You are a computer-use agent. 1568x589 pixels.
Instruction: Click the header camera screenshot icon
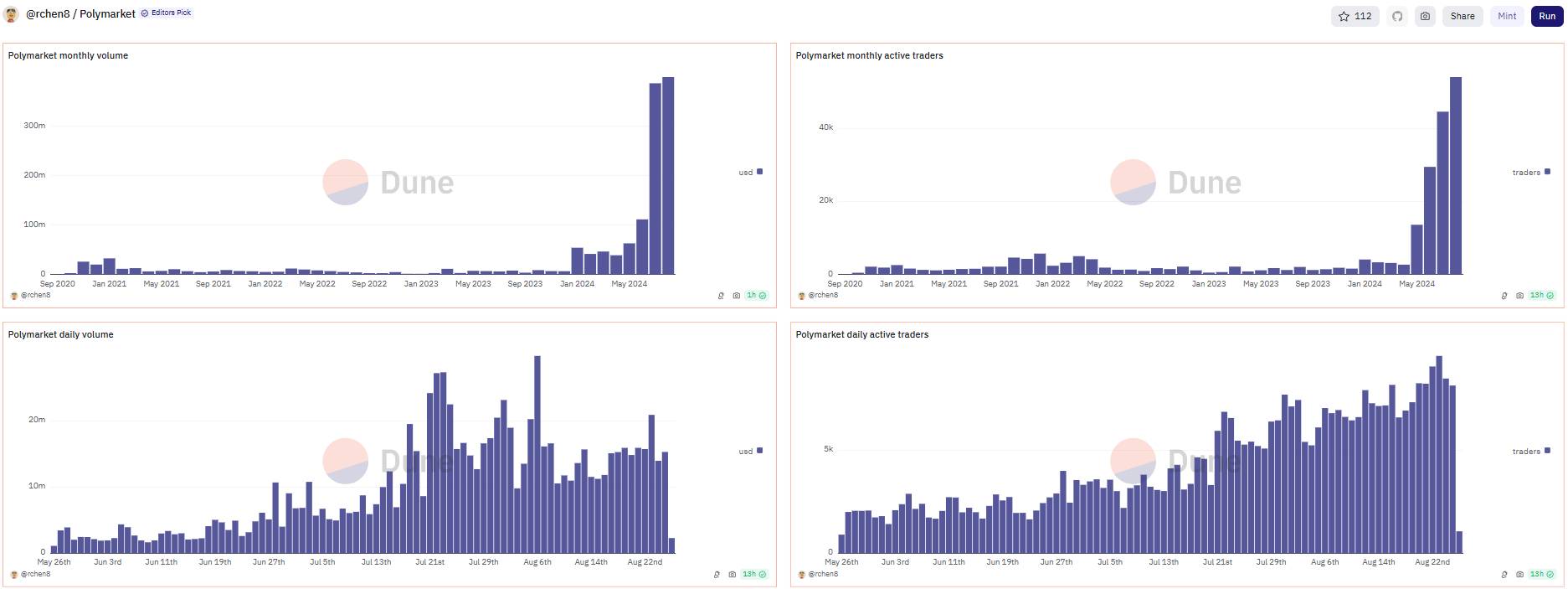click(x=1425, y=16)
